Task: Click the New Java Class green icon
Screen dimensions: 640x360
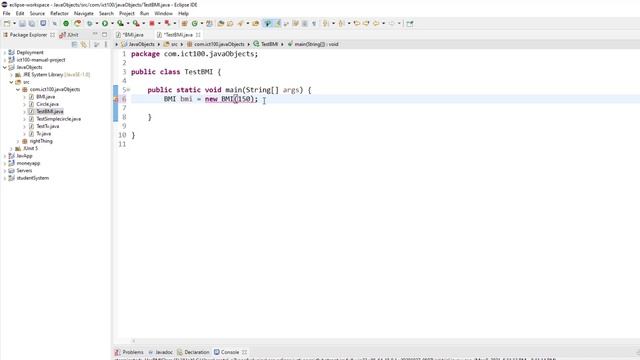Action: click(x=195, y=24)
